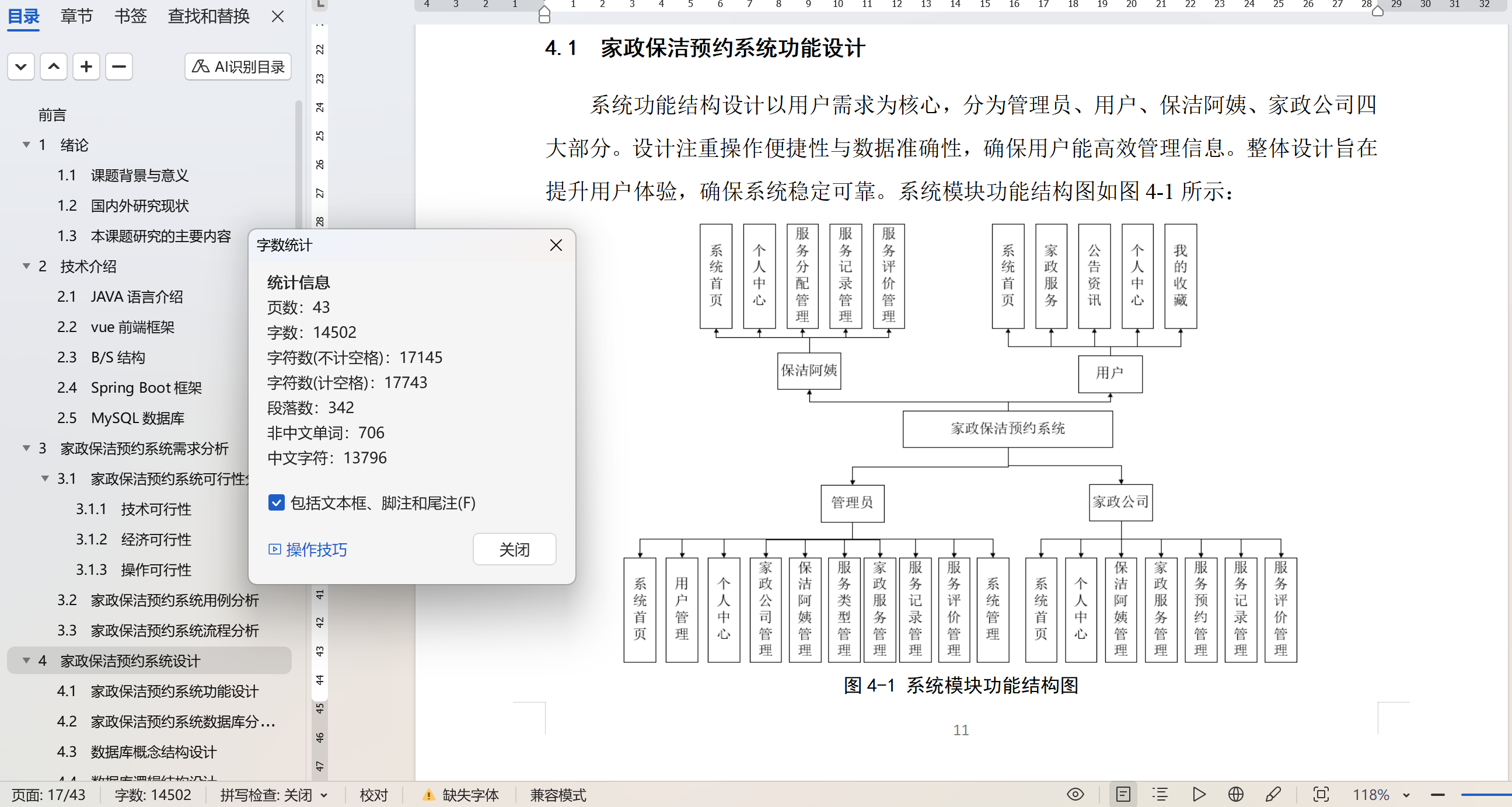Open the 操作技巧 link

tap(316, 549)
